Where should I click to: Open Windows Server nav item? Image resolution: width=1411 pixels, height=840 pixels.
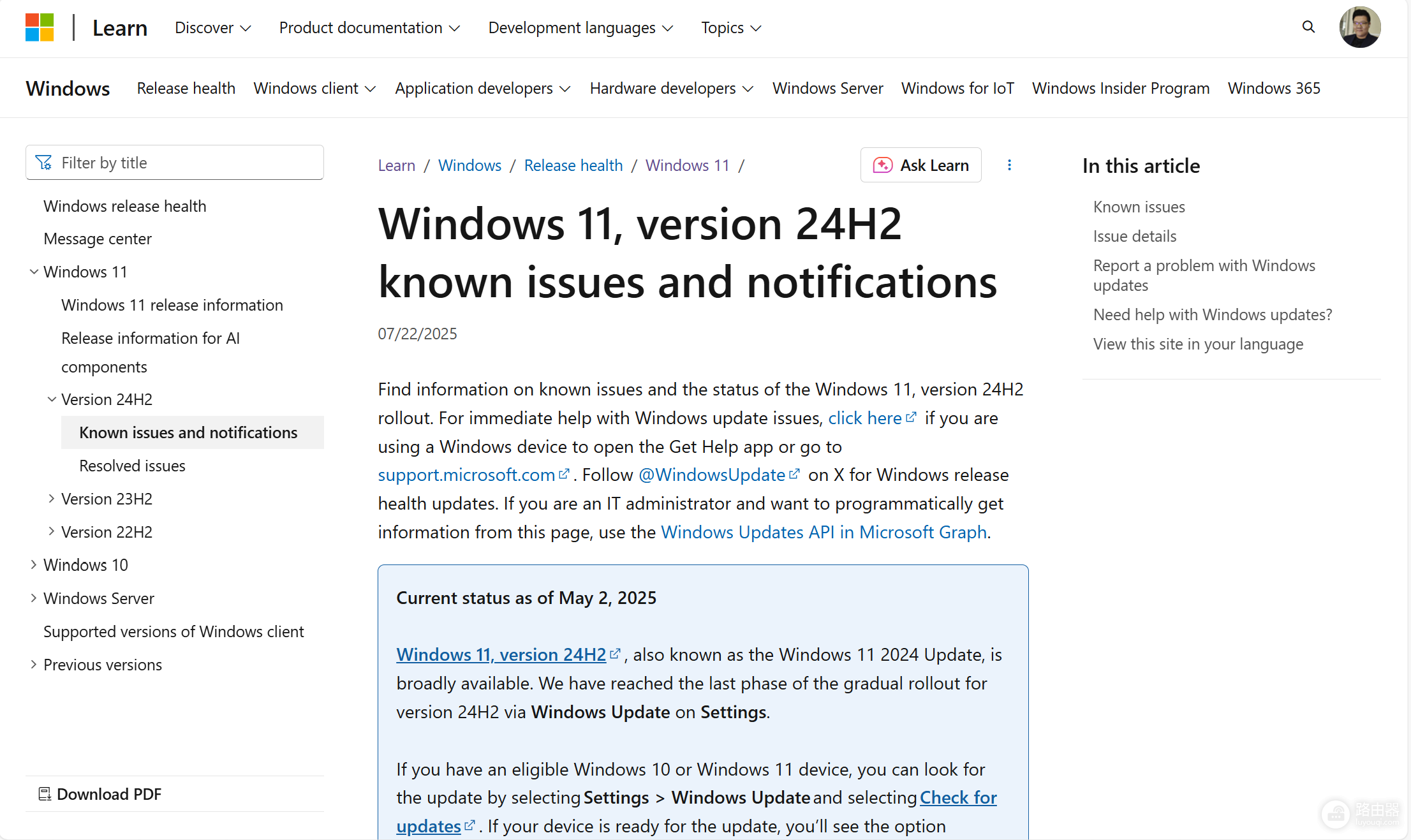click(827, 88)
